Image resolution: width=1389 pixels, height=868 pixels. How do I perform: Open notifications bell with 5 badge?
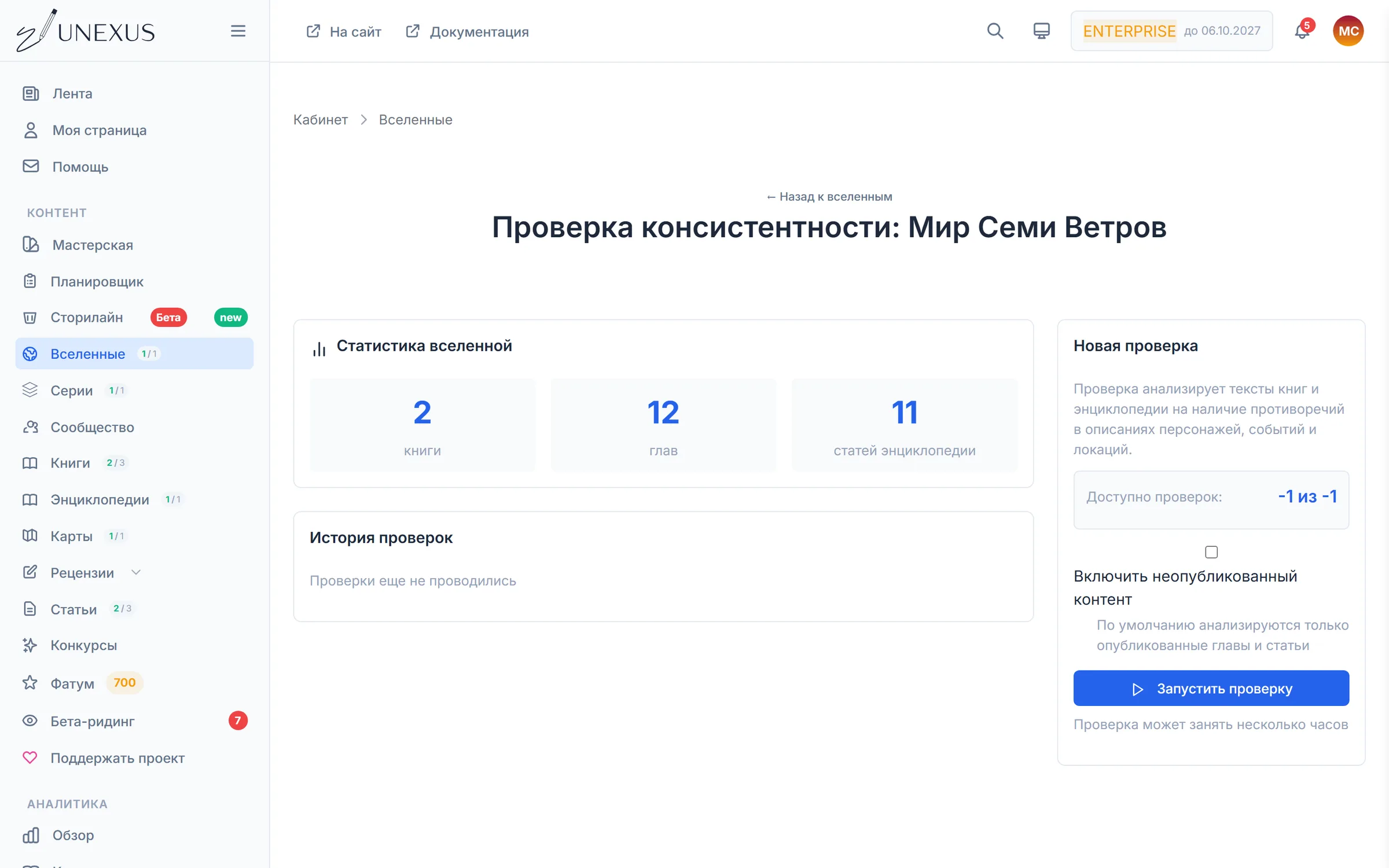coord(1302,31)
